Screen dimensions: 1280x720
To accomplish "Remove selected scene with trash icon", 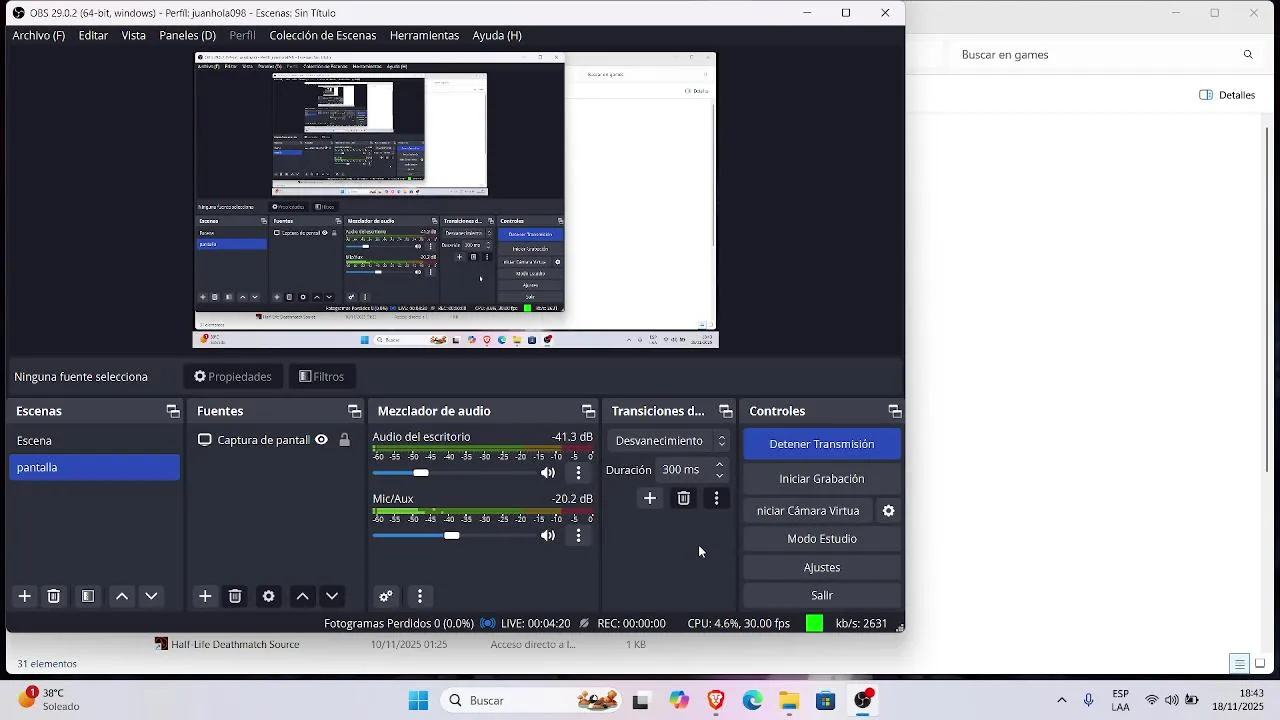I will coord(54,596).
